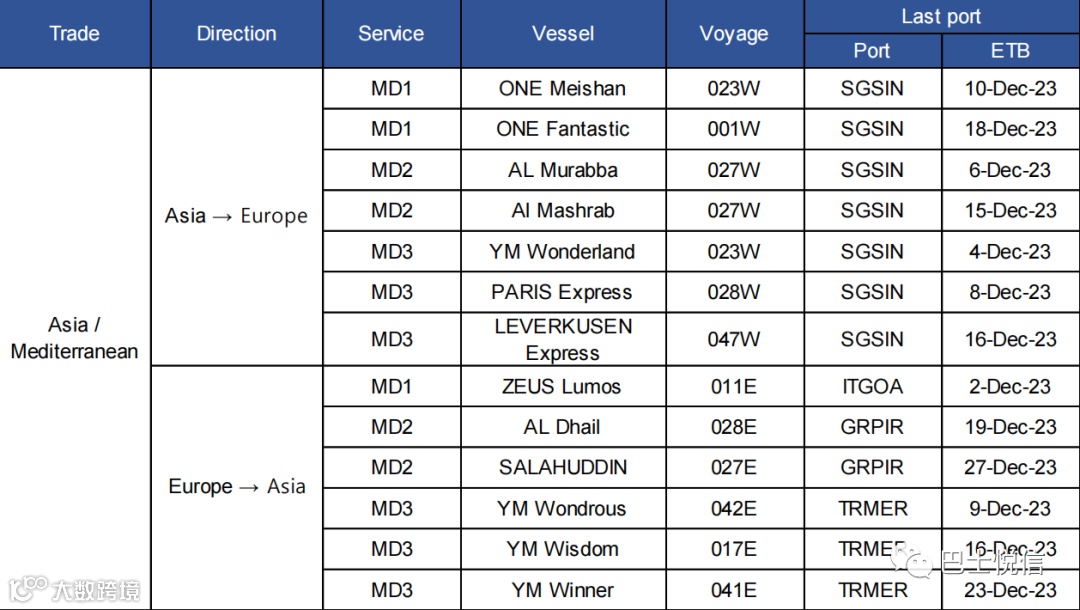Image resolution: width=1080 pixels, height=610 pixels.
Task: Click the Last port header cell
Action: (x=941, y=17)
